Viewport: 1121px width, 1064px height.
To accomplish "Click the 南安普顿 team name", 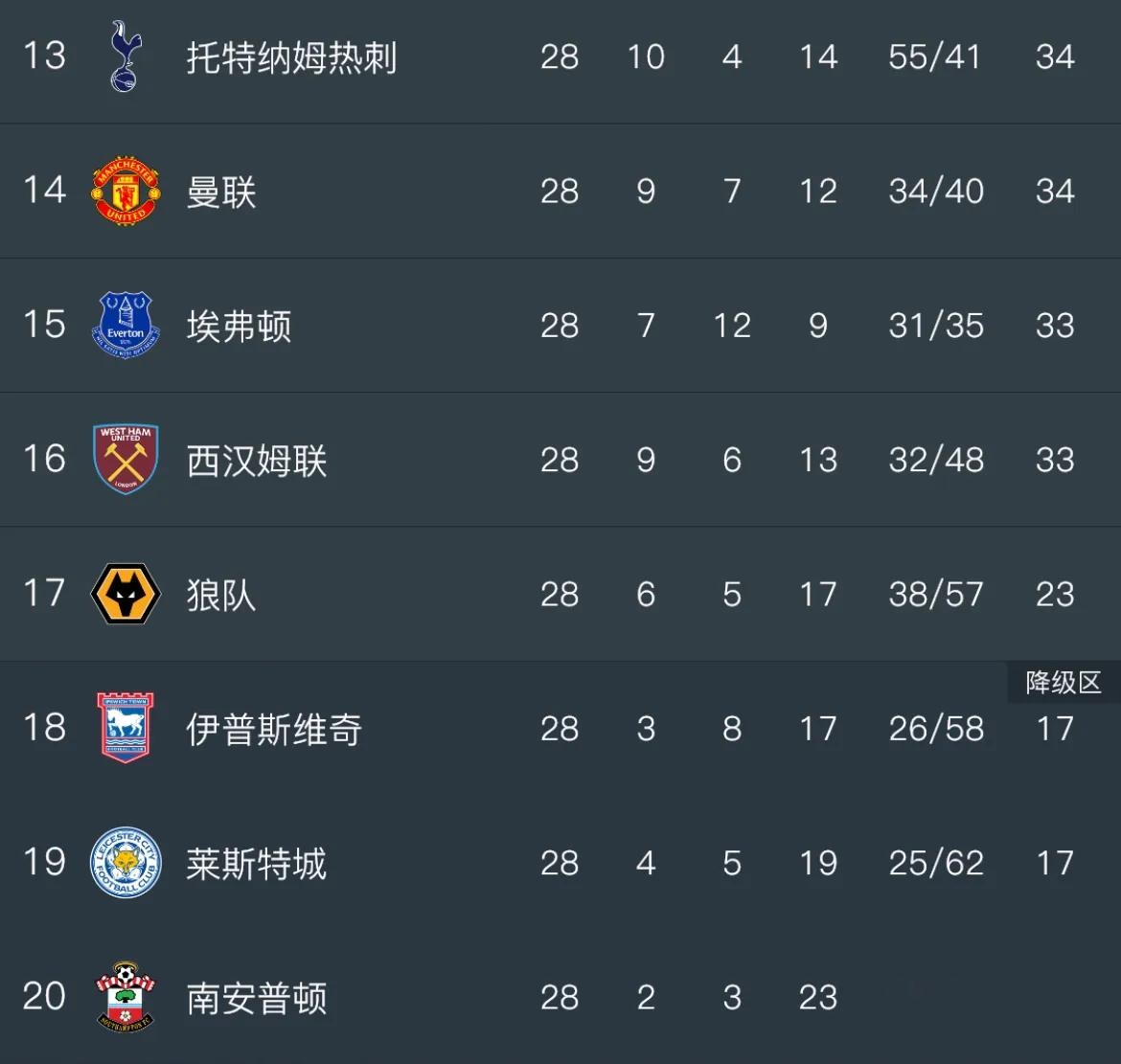I will [257, 999].
